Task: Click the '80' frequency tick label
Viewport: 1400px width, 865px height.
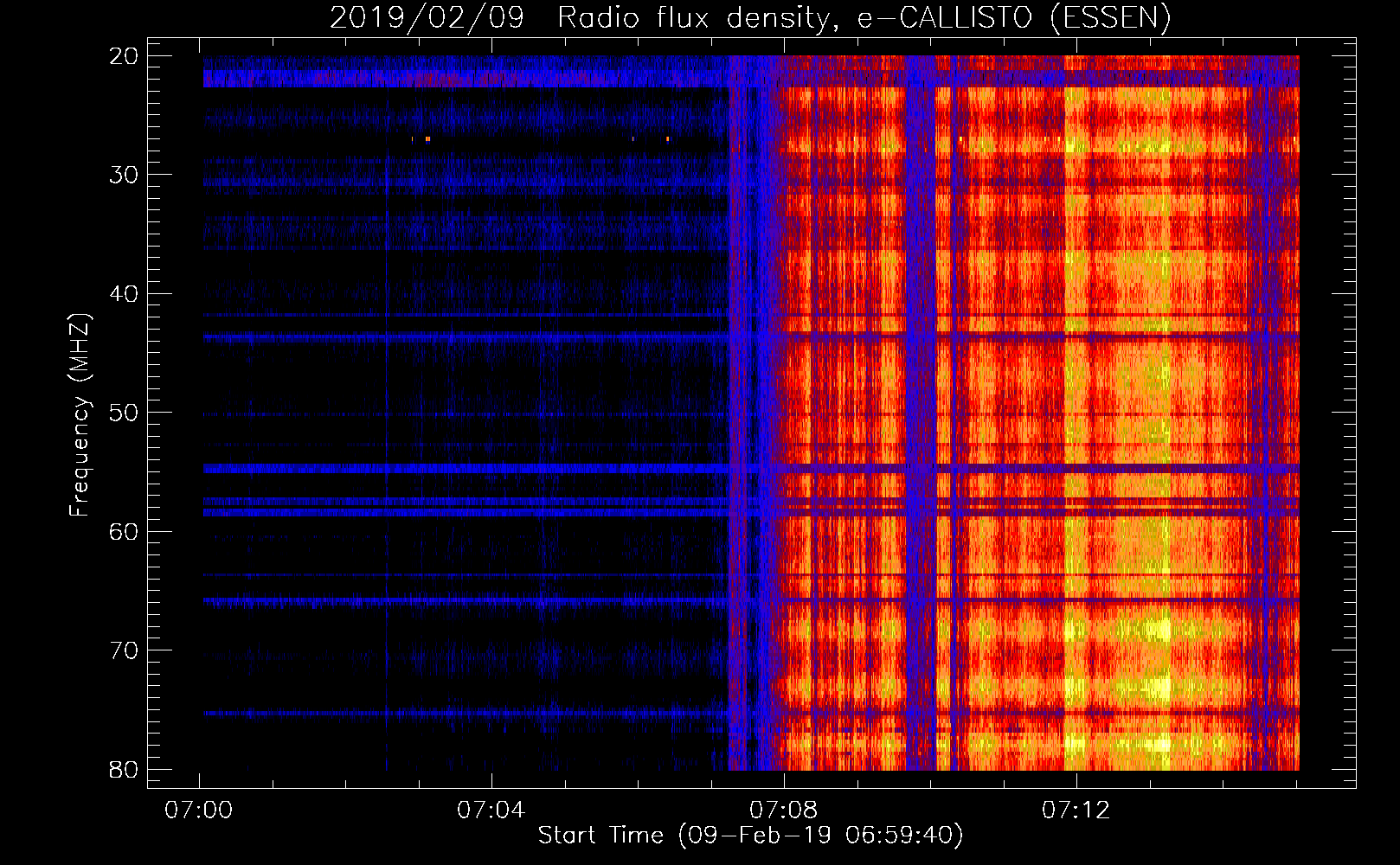Action: pyautogui.click(x=124, y=769)
